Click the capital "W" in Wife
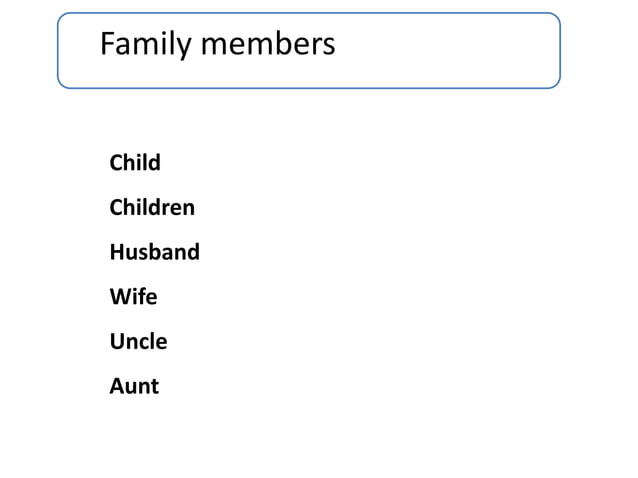This screenshot has height=478, width=638. [x=118, y=297]
